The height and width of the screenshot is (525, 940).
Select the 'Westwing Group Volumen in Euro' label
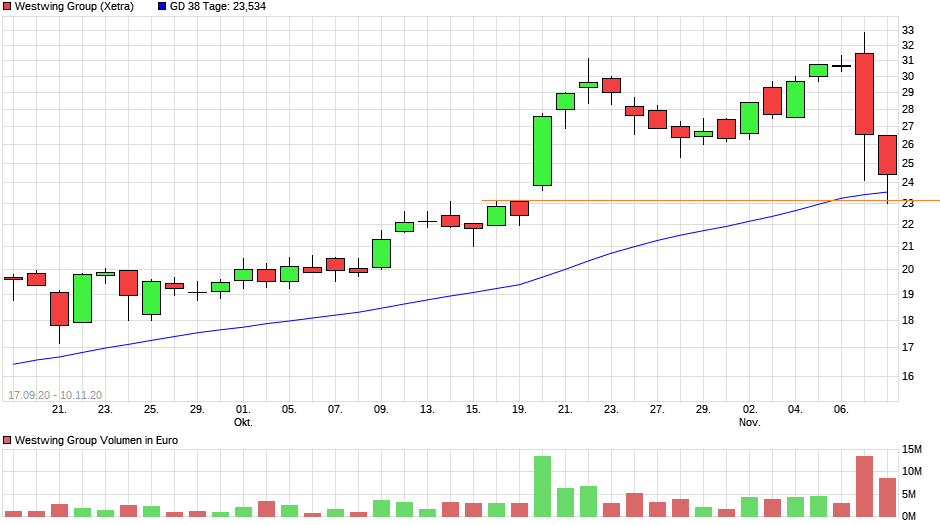(x=97, y=440)
